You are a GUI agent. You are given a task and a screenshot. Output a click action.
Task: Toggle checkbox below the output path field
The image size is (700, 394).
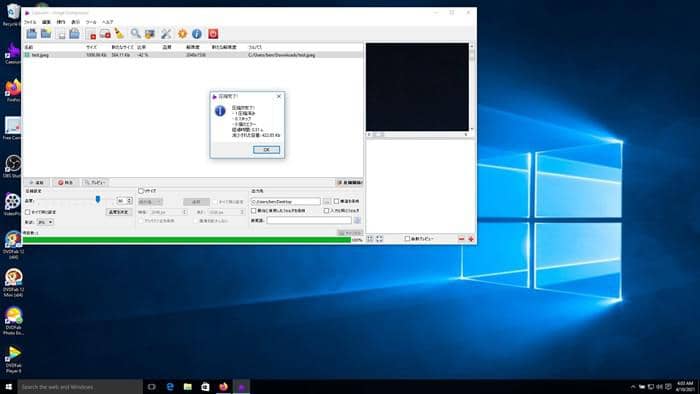254,211
